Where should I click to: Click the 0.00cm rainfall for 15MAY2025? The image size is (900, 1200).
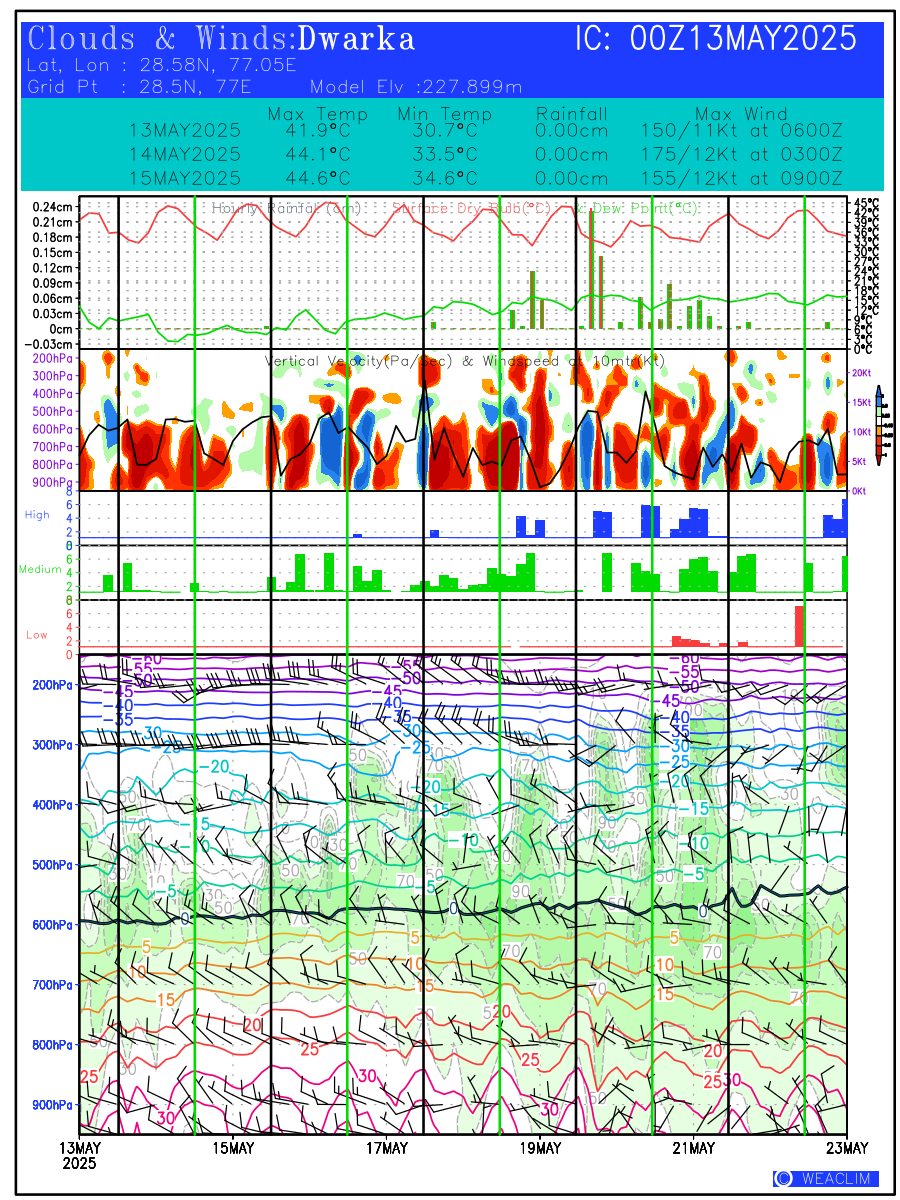[572, 179]
